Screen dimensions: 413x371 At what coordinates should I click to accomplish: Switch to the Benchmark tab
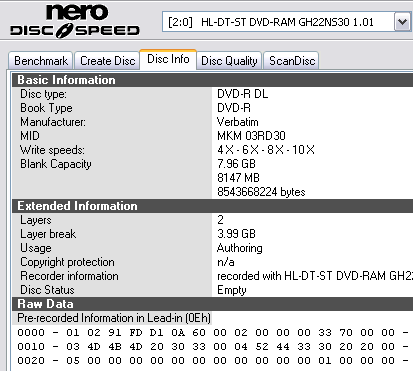41,61
